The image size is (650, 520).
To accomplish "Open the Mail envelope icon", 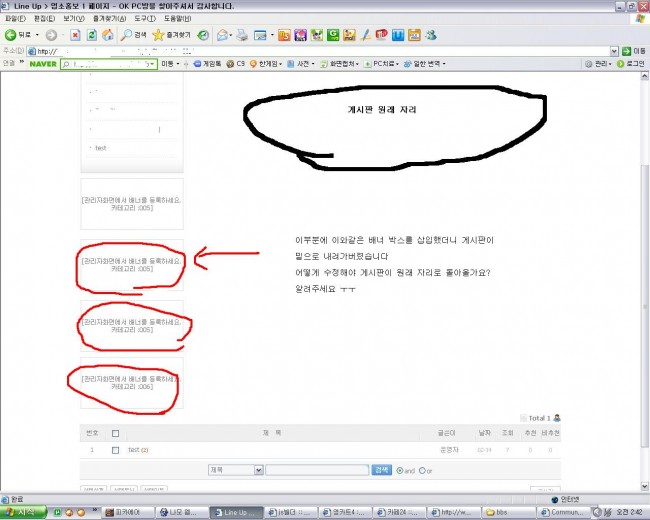I will point(222,35).
